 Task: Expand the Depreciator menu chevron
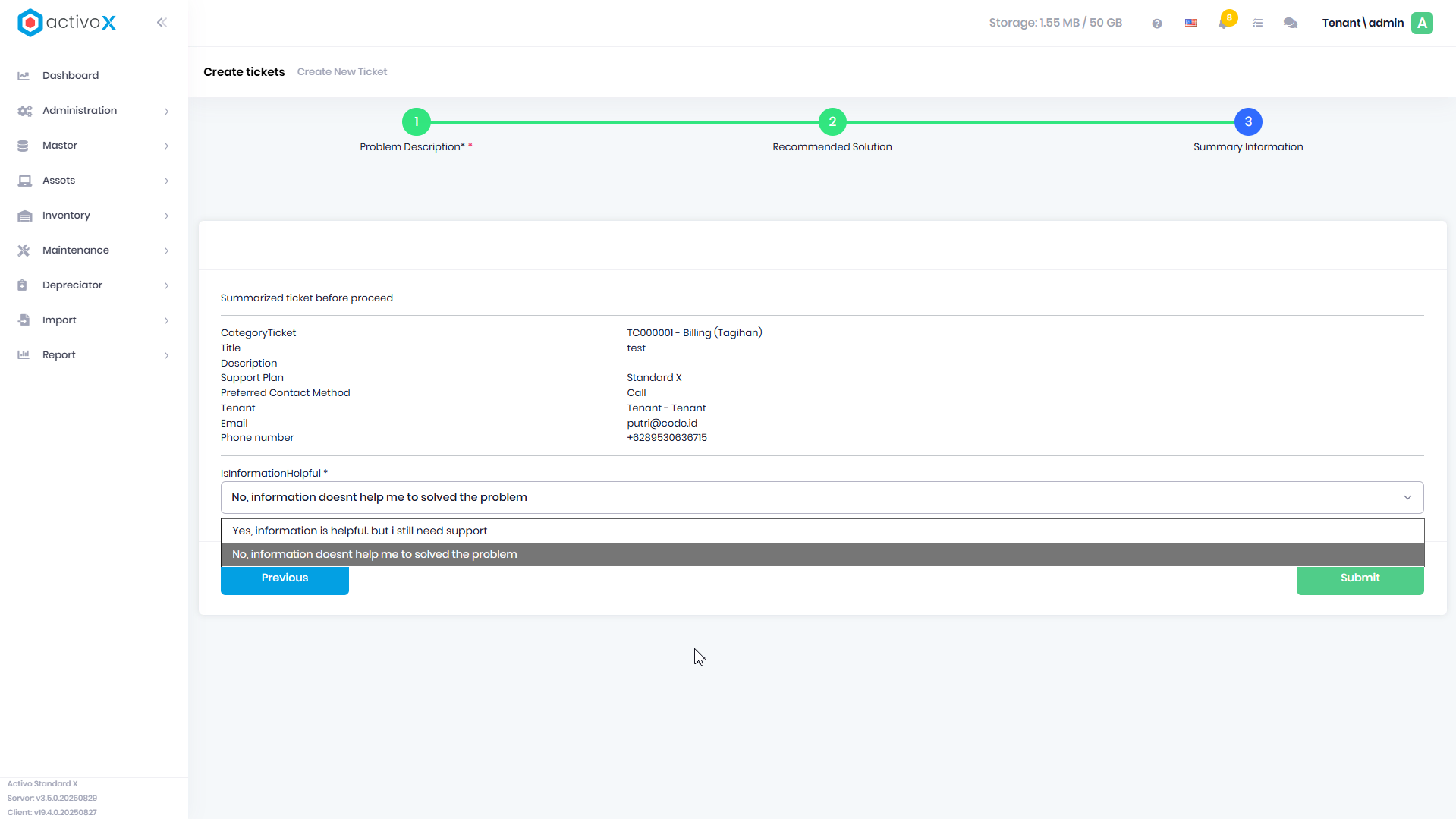(166, 286)
